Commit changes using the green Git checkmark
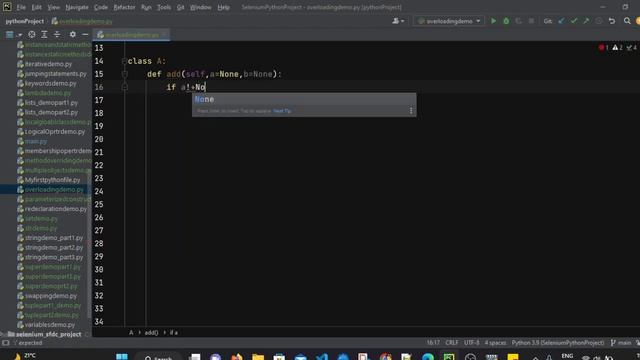The width and height of the screenshot is (640, 360). pos(574,21)
